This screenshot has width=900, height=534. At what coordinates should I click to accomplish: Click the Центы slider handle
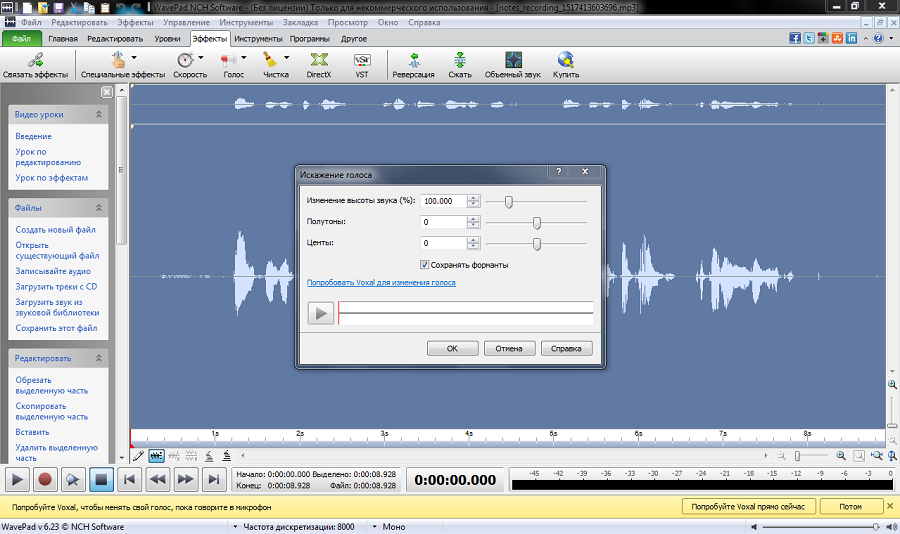(537, 244)
